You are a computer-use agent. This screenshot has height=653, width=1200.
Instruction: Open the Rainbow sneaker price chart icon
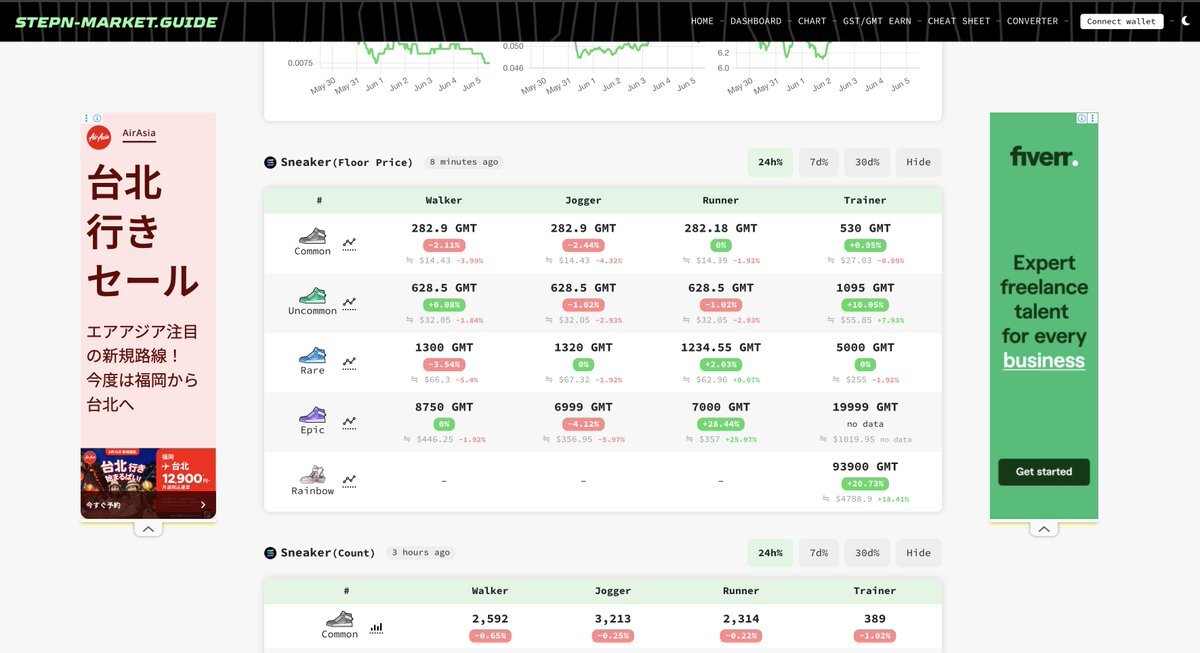[x=349, y=481]
